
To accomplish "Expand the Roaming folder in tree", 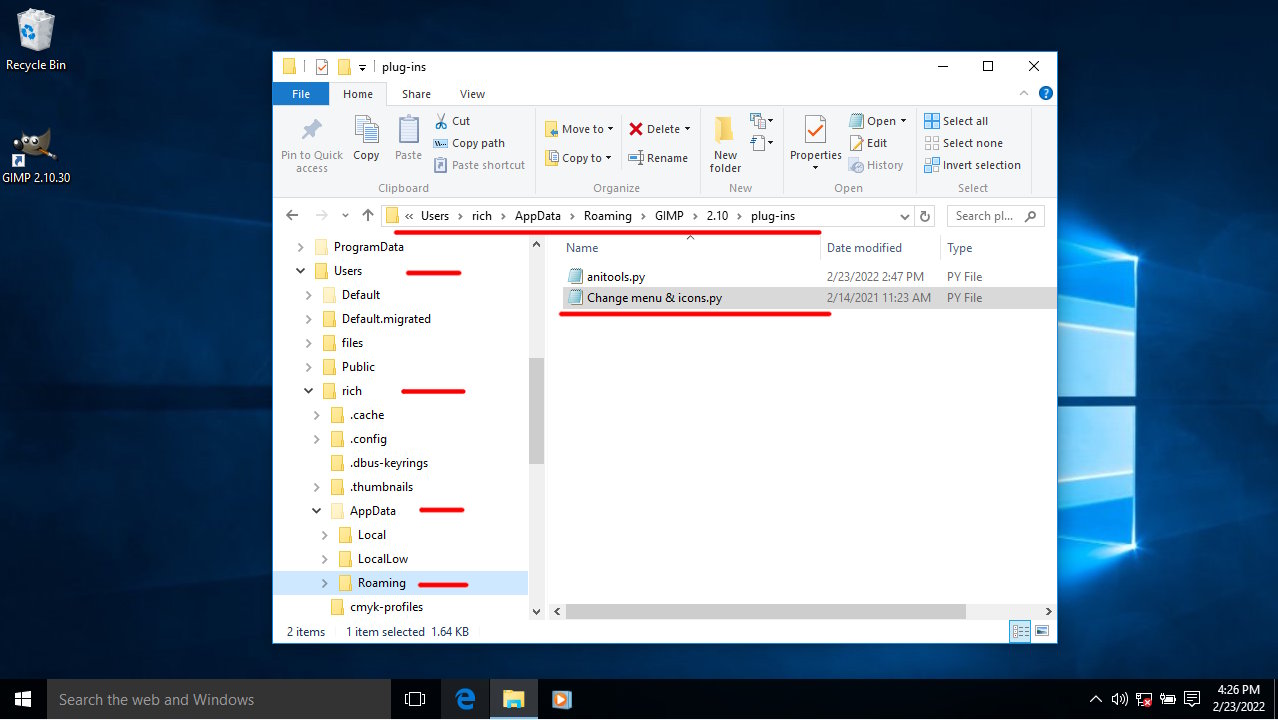I will pyautogui.click(x=324, y=583).
